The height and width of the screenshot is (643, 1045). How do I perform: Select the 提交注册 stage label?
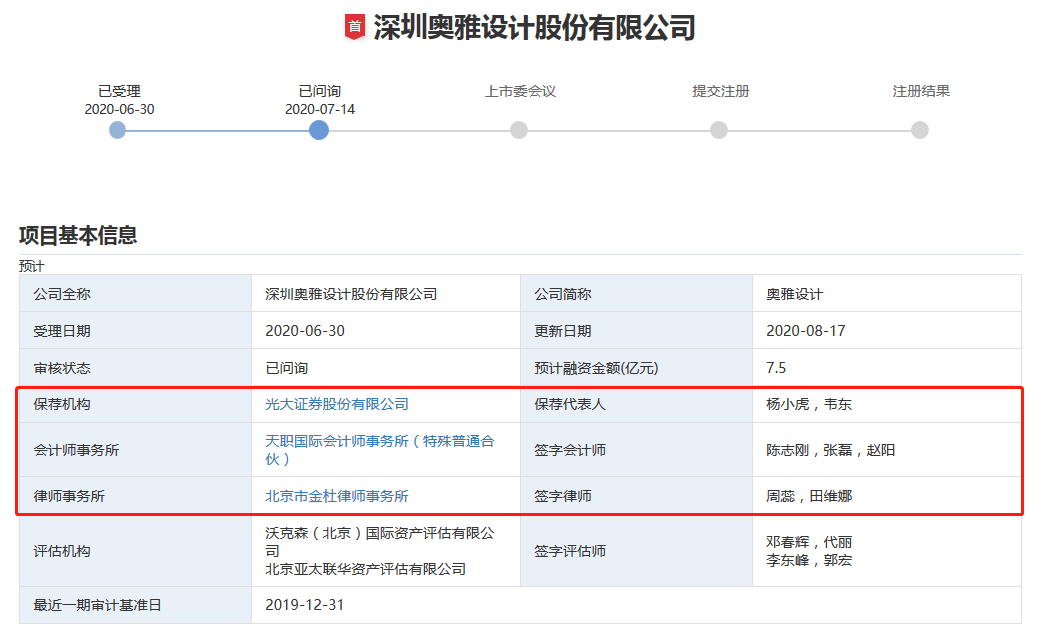720,91
